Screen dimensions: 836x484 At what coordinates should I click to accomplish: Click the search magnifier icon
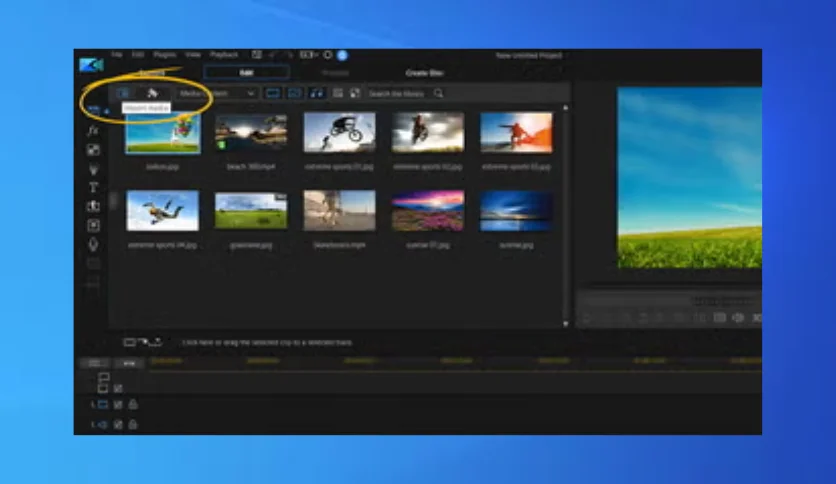[x=438, y=93]
